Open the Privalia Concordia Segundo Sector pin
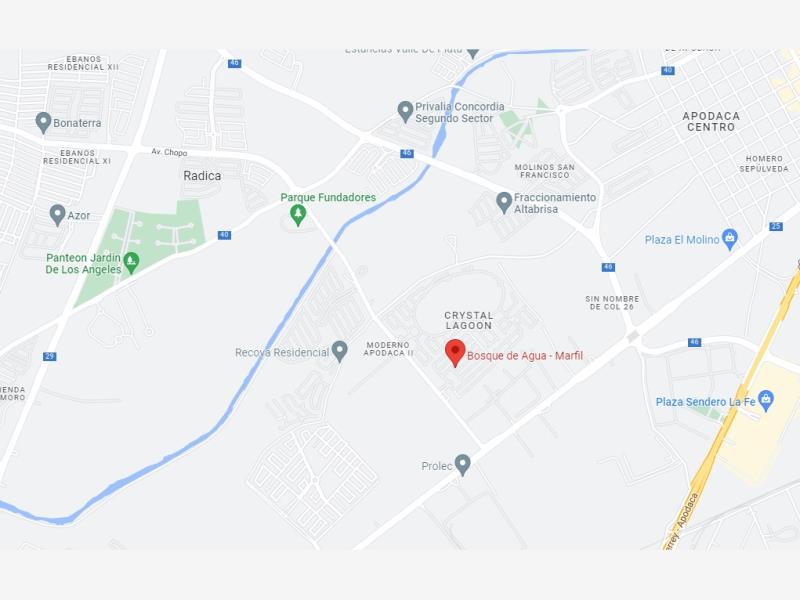Screen dimensions: 800x600 click(x=405, y=112)
